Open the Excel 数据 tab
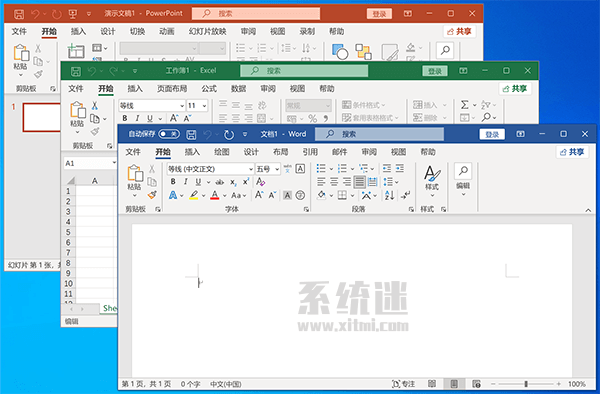This screenshot has width=600, height=394. [238, 89]
